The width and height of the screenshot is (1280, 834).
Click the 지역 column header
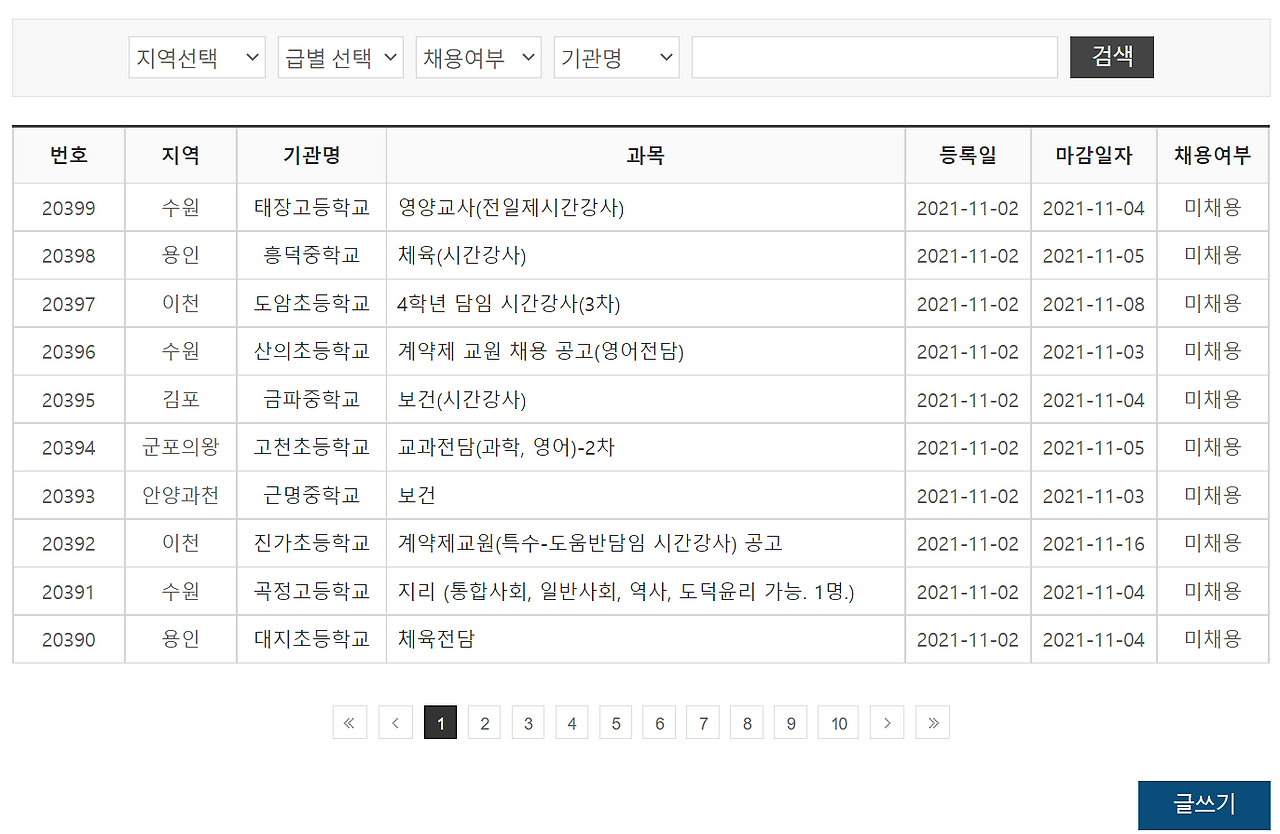[x=181, y=155]
